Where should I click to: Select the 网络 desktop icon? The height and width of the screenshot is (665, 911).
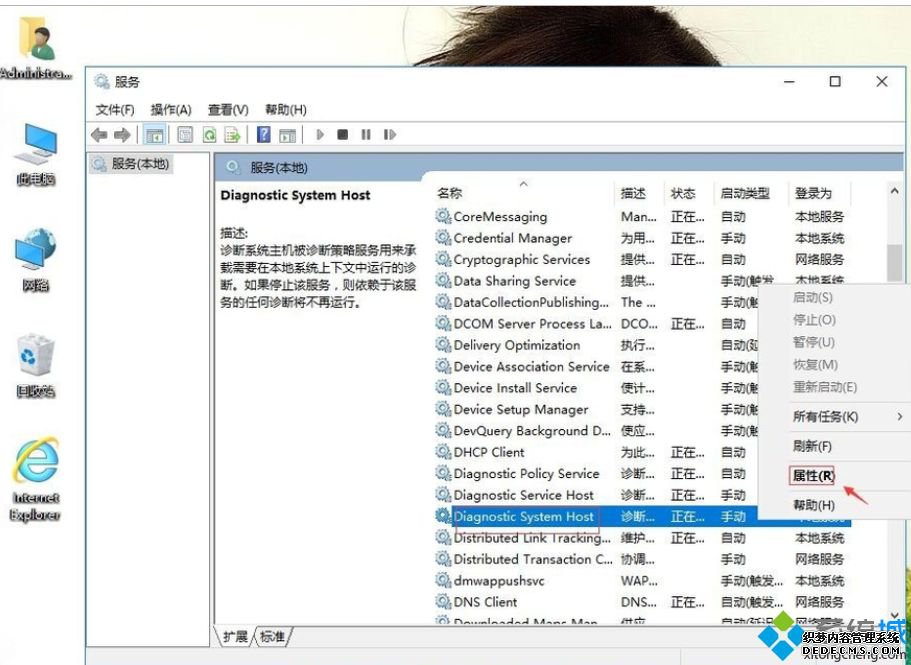tap(36, 259)
